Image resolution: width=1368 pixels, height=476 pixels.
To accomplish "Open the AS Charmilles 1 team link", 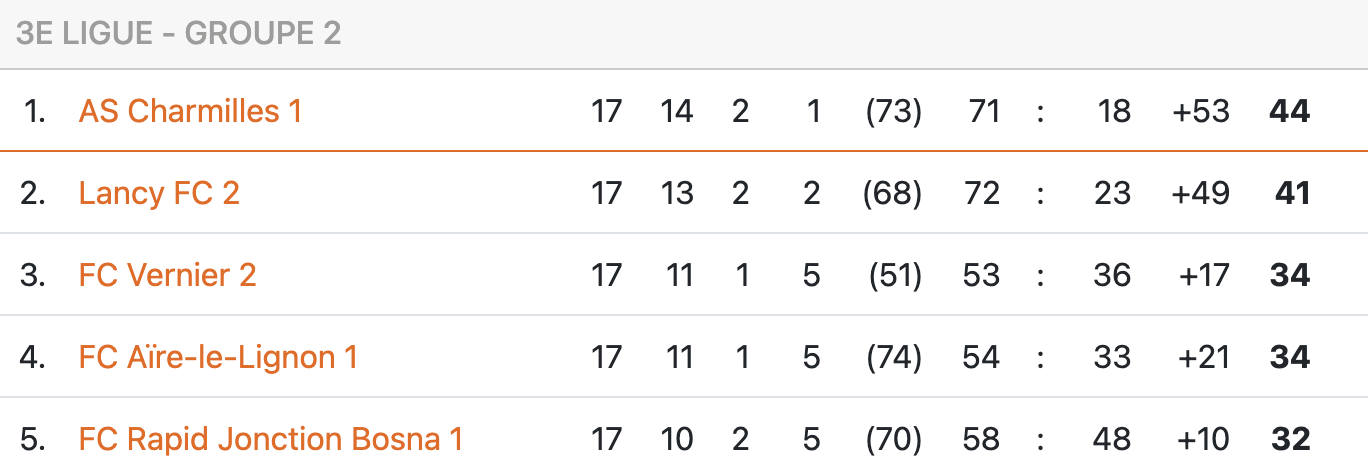I will click(190, 111).
